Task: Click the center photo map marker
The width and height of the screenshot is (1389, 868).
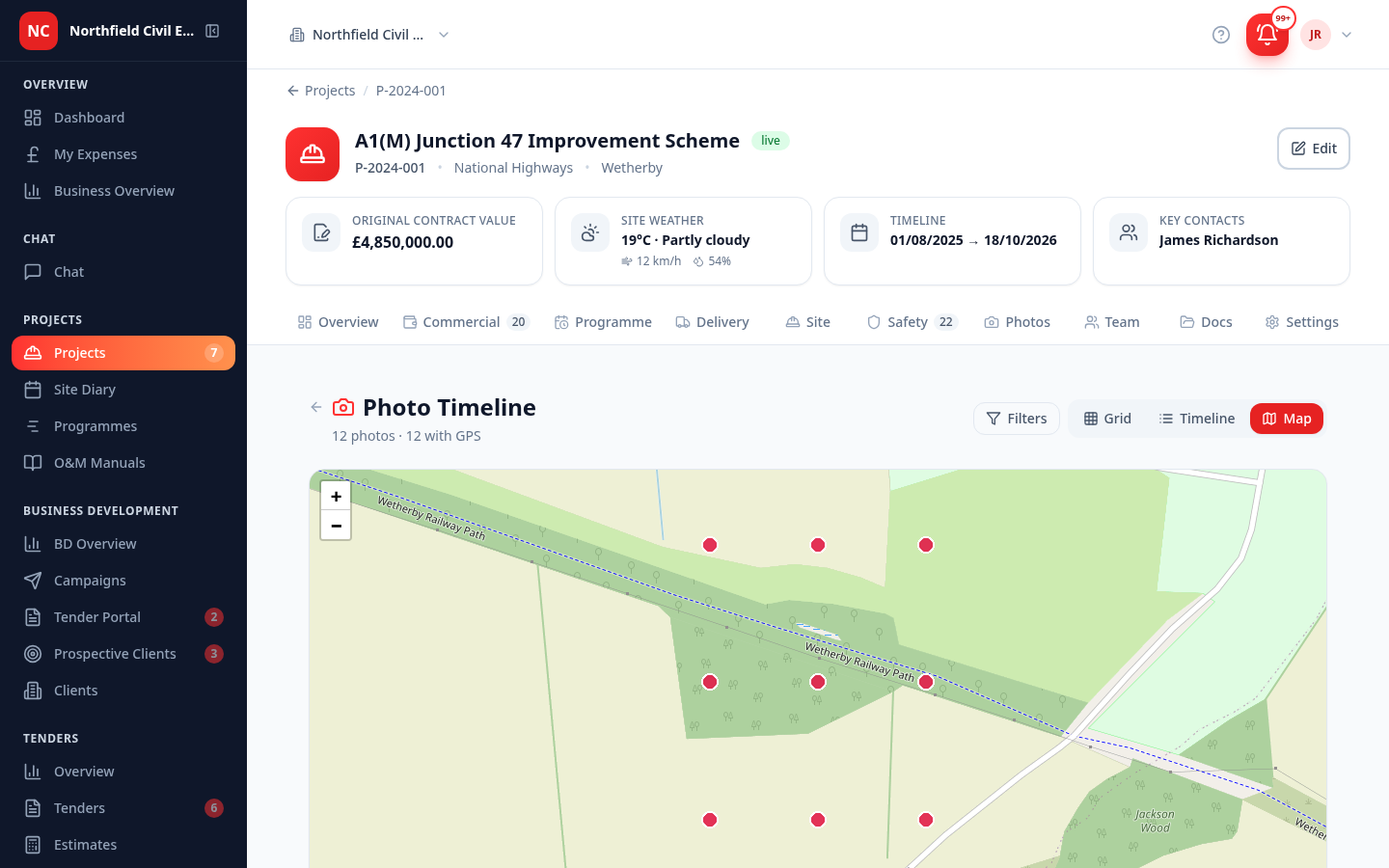Action: [x=818, y=682]
